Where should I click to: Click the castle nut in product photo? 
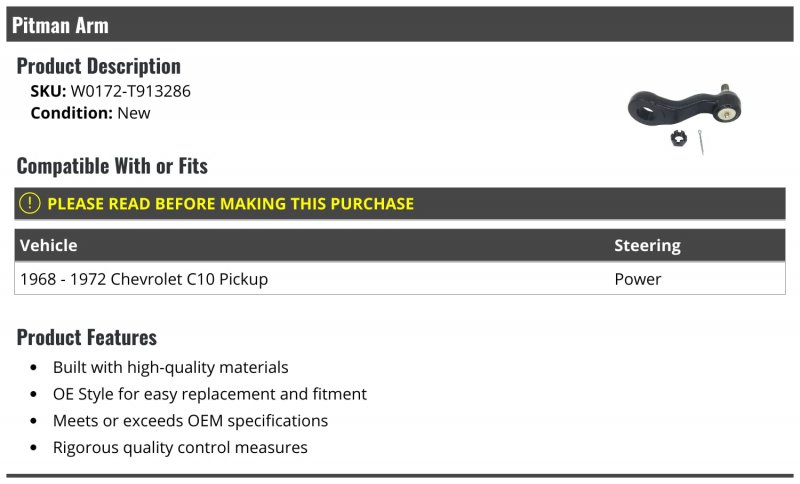click(x=678, y=140)
